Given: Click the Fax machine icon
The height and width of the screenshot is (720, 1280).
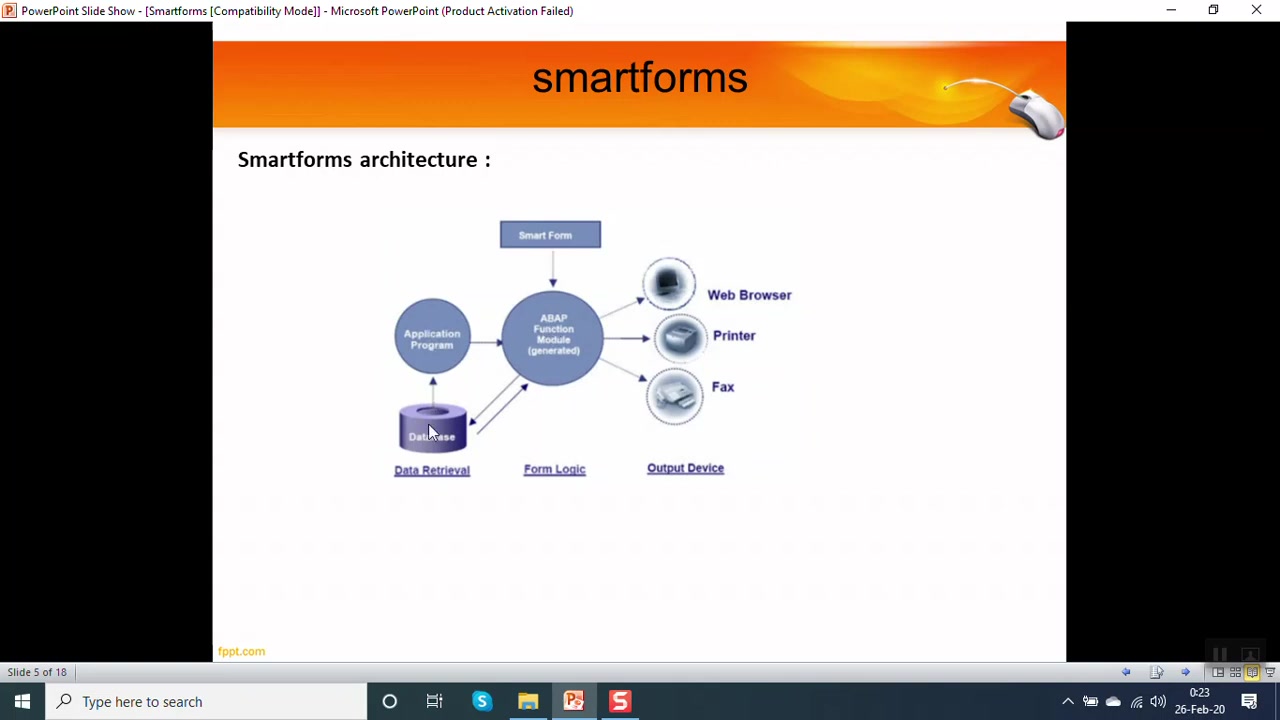Looking at the screenshot, I should pos(675,396).
